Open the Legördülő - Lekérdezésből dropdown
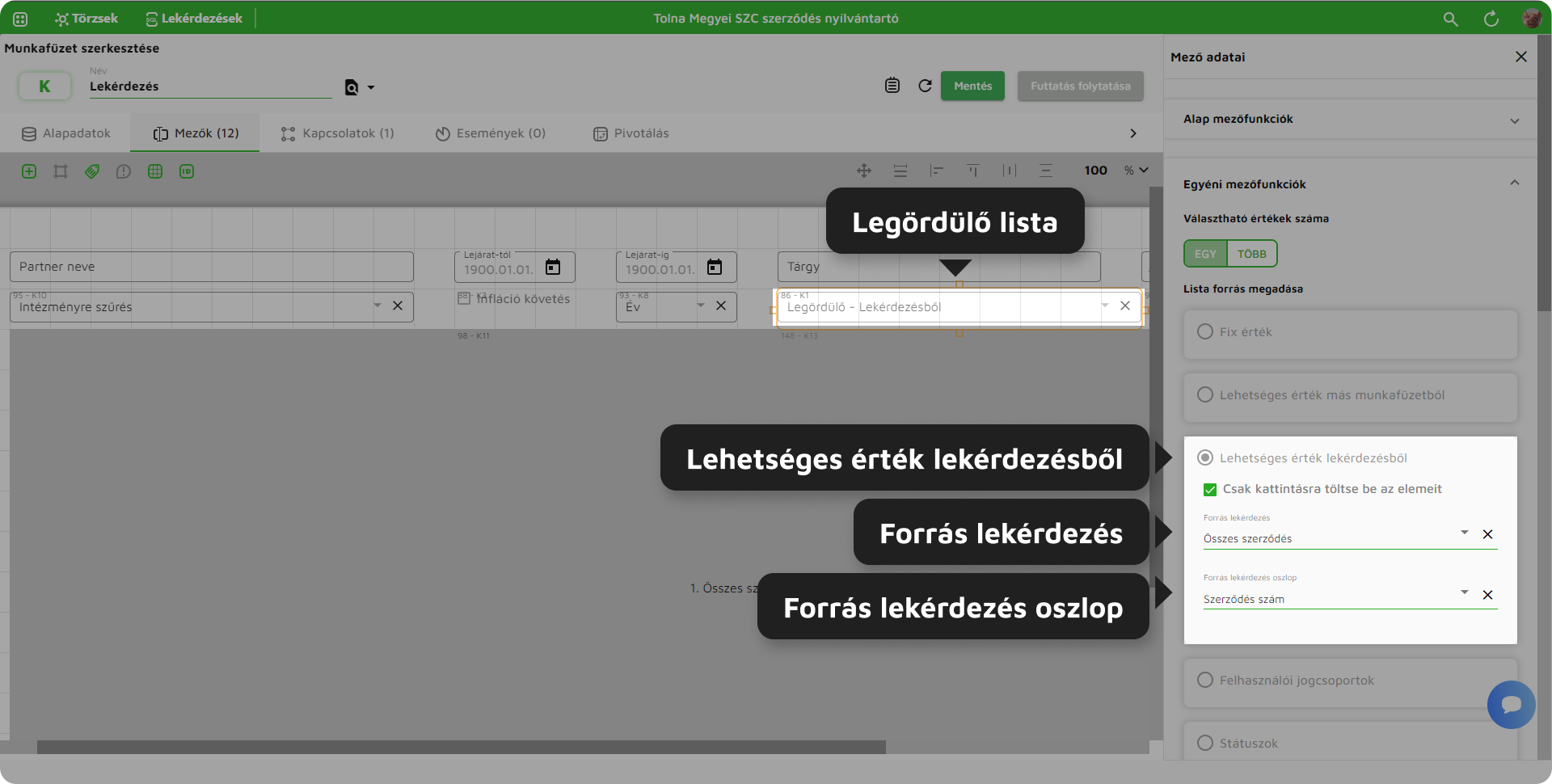Screen dimensions: 1552x784 1105,306
